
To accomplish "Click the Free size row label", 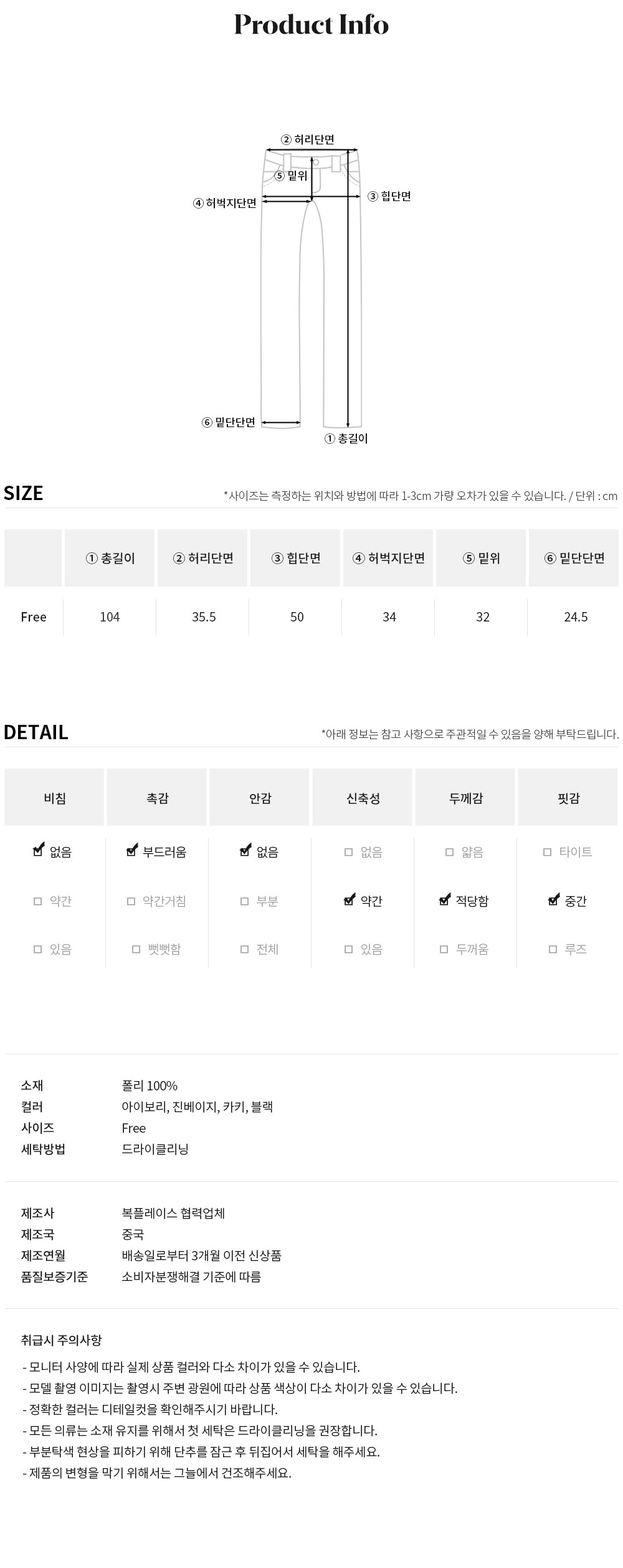I will coord(34,617).
